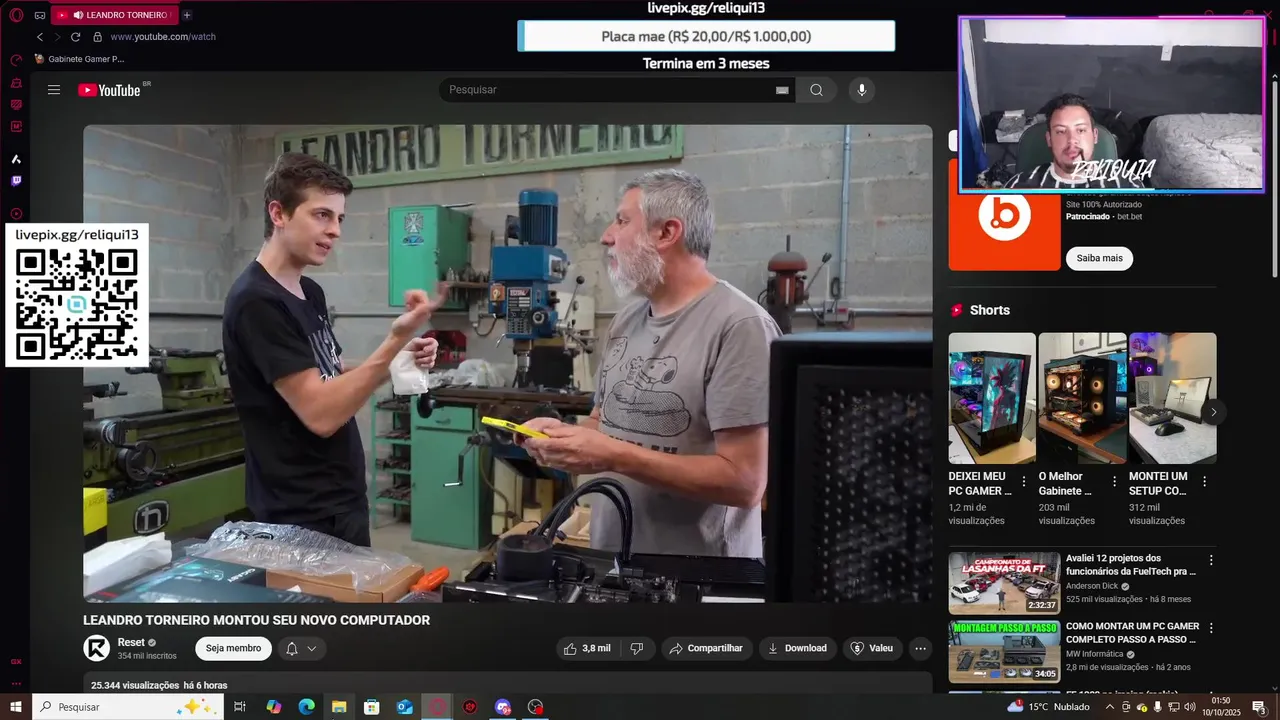The width and height of the screenshot is (1280, 720).
Task: Open options for DEIXEI MEU PC GAMER short
Action: (x=1024, y=482)
